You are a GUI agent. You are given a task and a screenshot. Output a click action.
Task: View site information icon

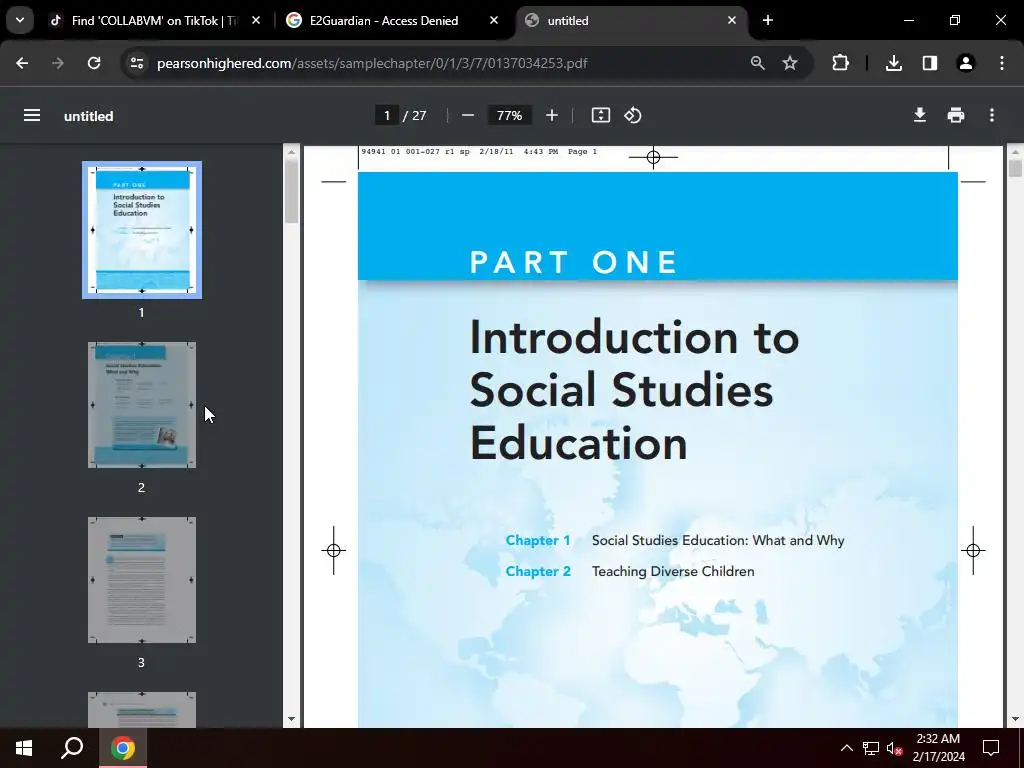tap(137, 63)
